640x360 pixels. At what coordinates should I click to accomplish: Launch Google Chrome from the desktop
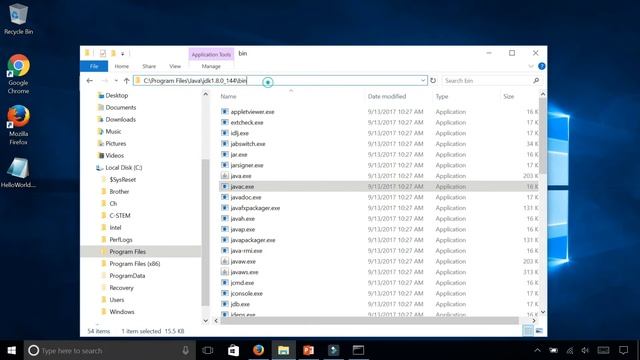coord(18,74)
